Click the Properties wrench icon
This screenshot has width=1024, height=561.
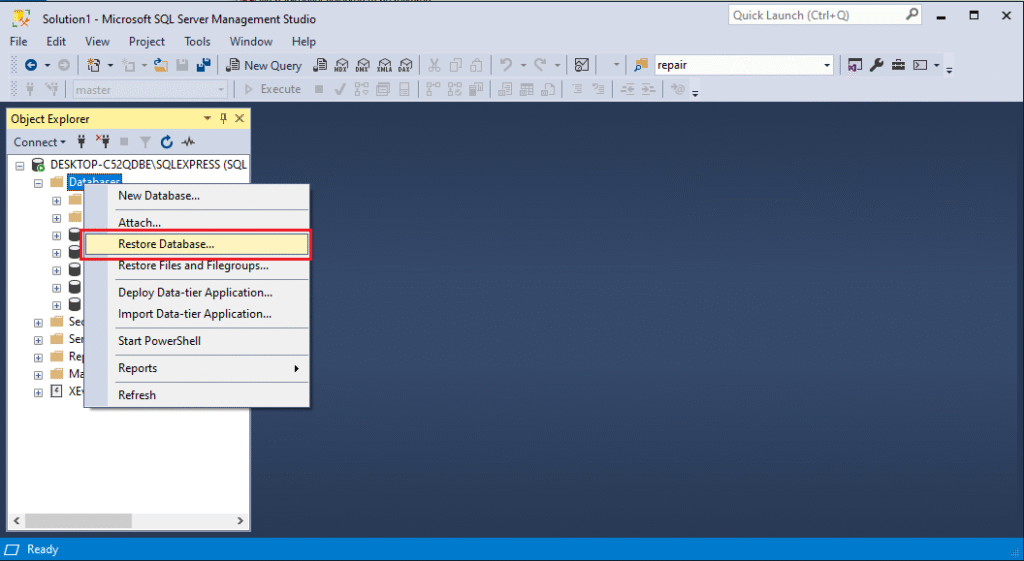point(877,65)
